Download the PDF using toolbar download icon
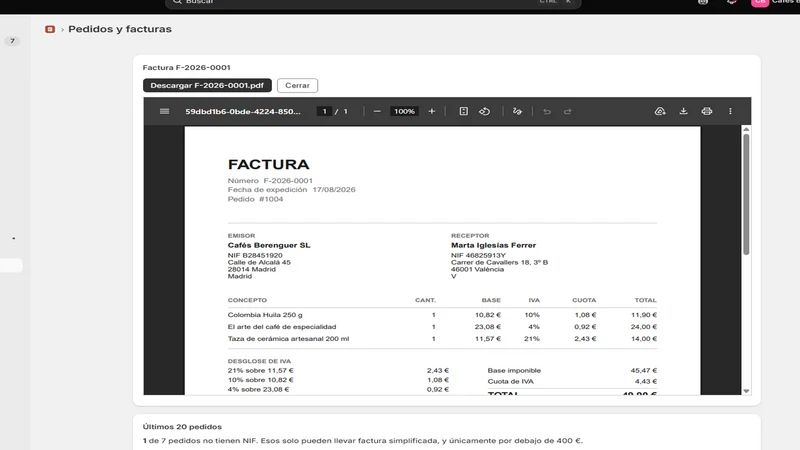Viewport: 800px width, 450px height. coord(683,111)
